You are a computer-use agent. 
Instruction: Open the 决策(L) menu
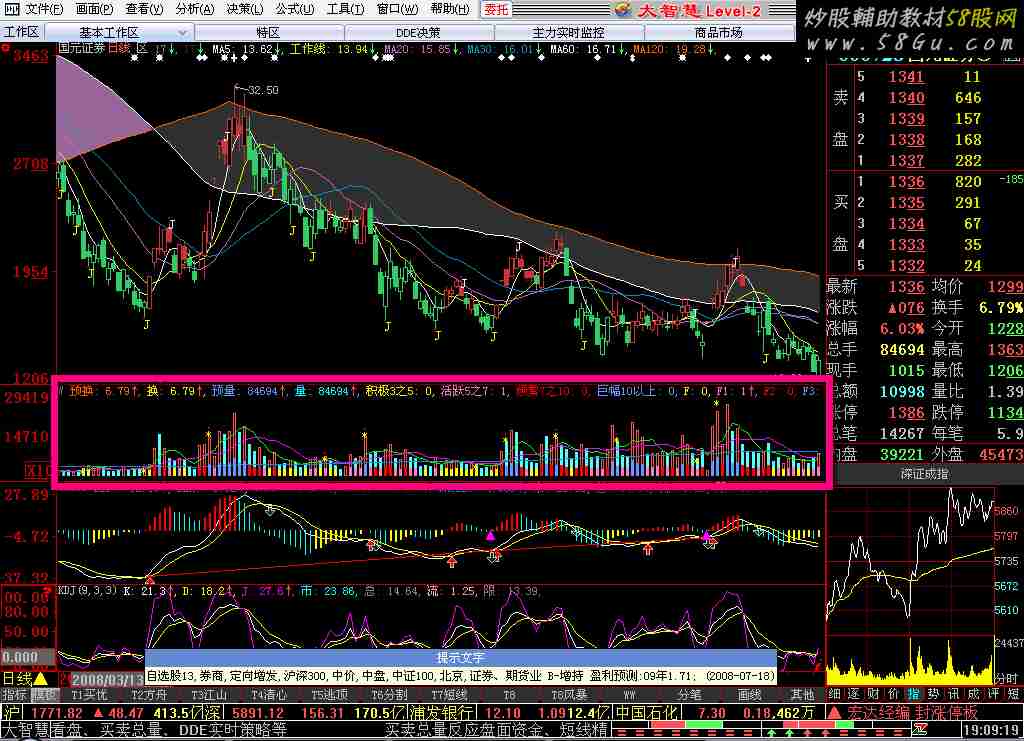(245, 9)
